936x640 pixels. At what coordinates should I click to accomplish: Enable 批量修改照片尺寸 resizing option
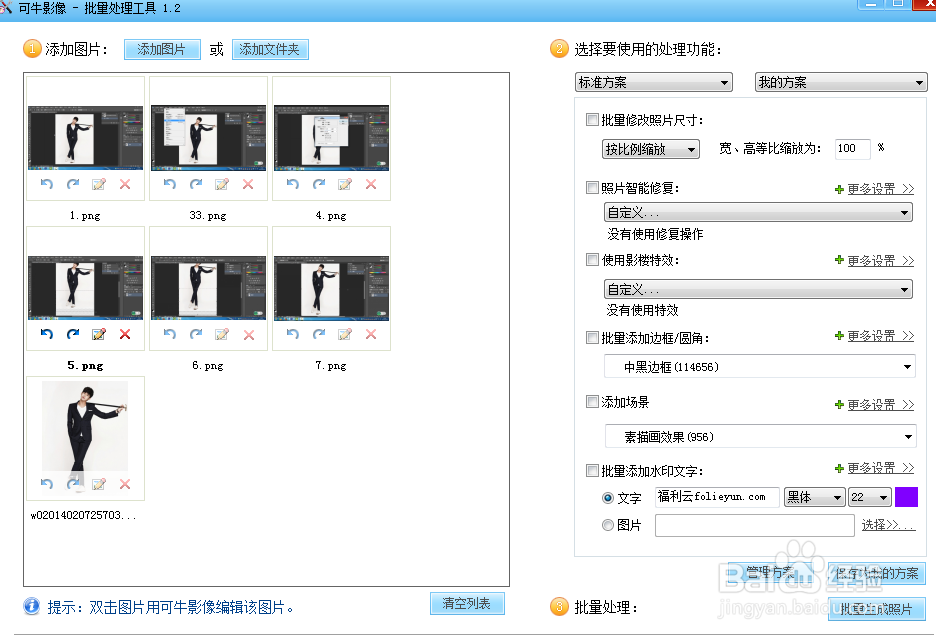click(590, 119)
